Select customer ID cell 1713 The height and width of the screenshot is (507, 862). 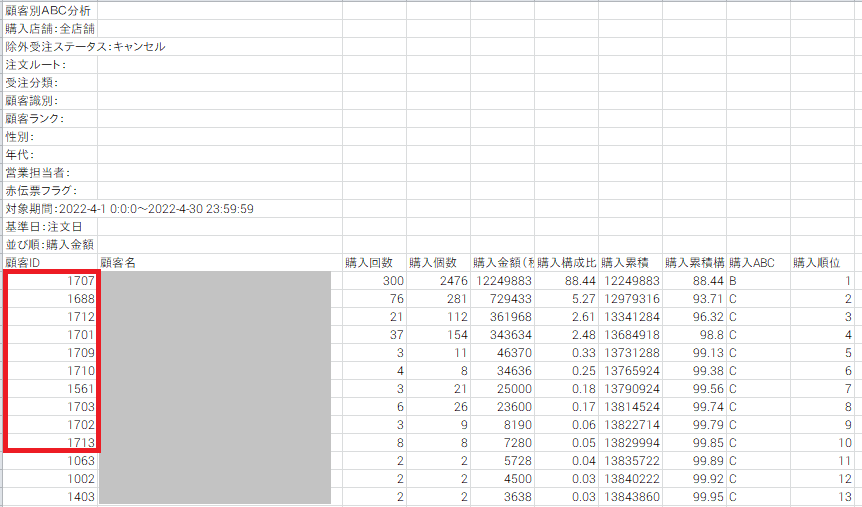click(x=50, y=443)
